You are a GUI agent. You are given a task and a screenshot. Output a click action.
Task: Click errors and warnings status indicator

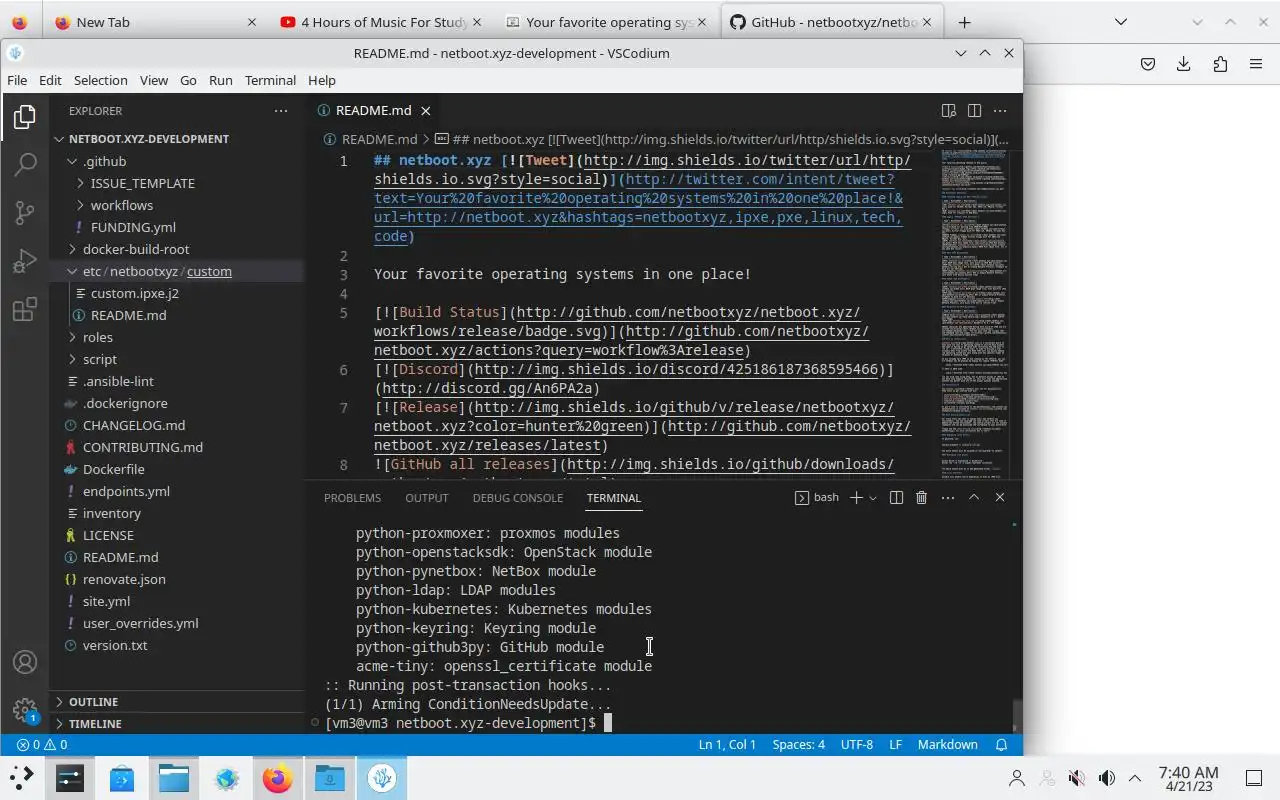[42, 744]
